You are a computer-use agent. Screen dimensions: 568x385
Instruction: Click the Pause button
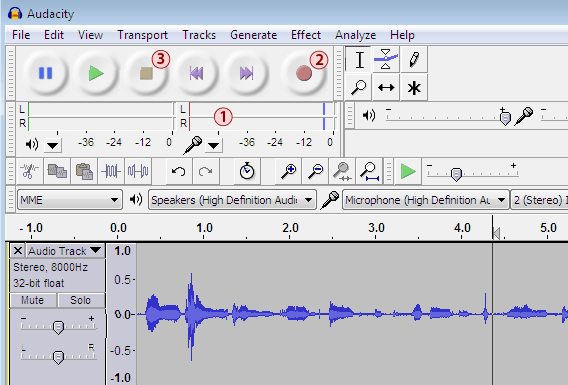pyautogui.click(x=46, y=73)
